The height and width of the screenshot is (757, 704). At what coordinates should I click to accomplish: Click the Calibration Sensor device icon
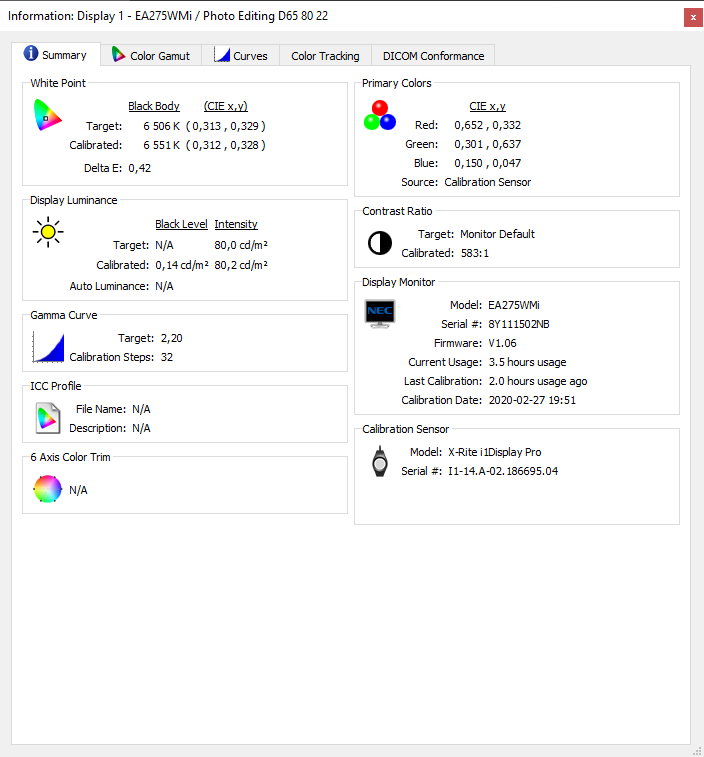click(x=379, y=461)
